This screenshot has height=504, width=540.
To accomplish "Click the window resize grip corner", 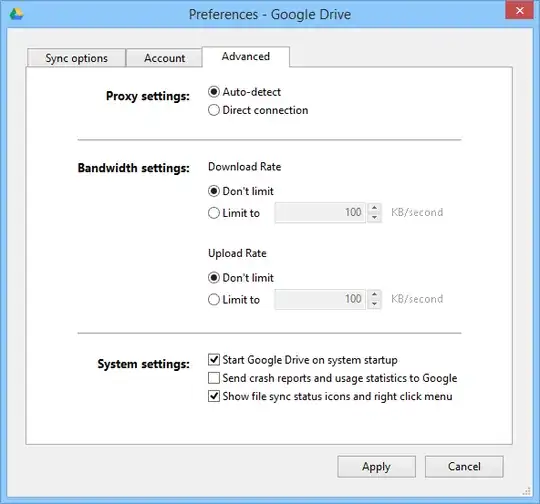I will click(x=527, y=491).
